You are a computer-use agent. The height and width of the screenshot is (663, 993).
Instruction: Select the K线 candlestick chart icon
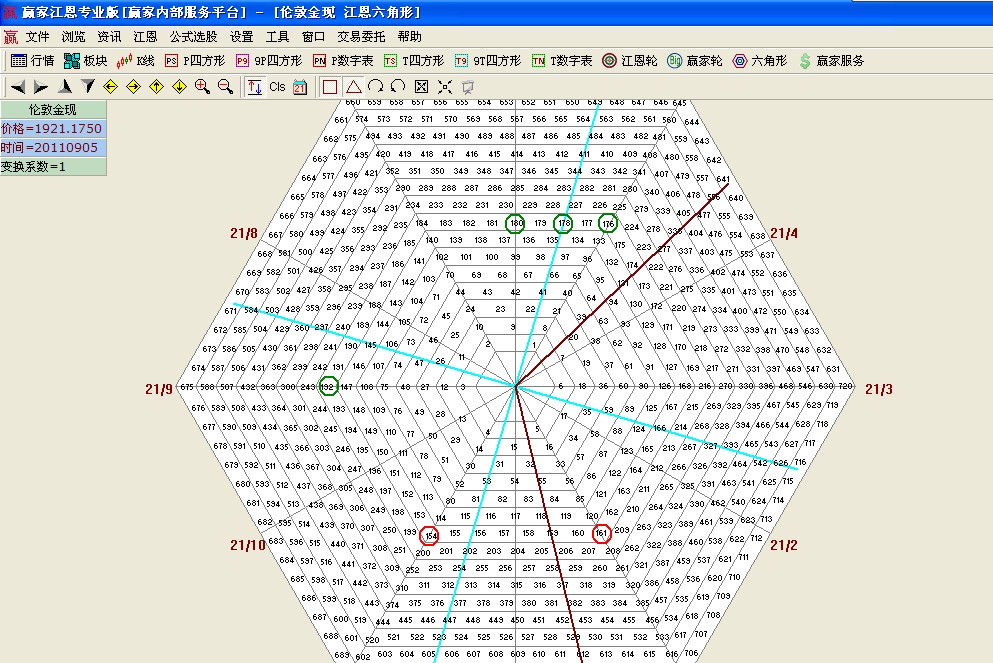(140, 59)
